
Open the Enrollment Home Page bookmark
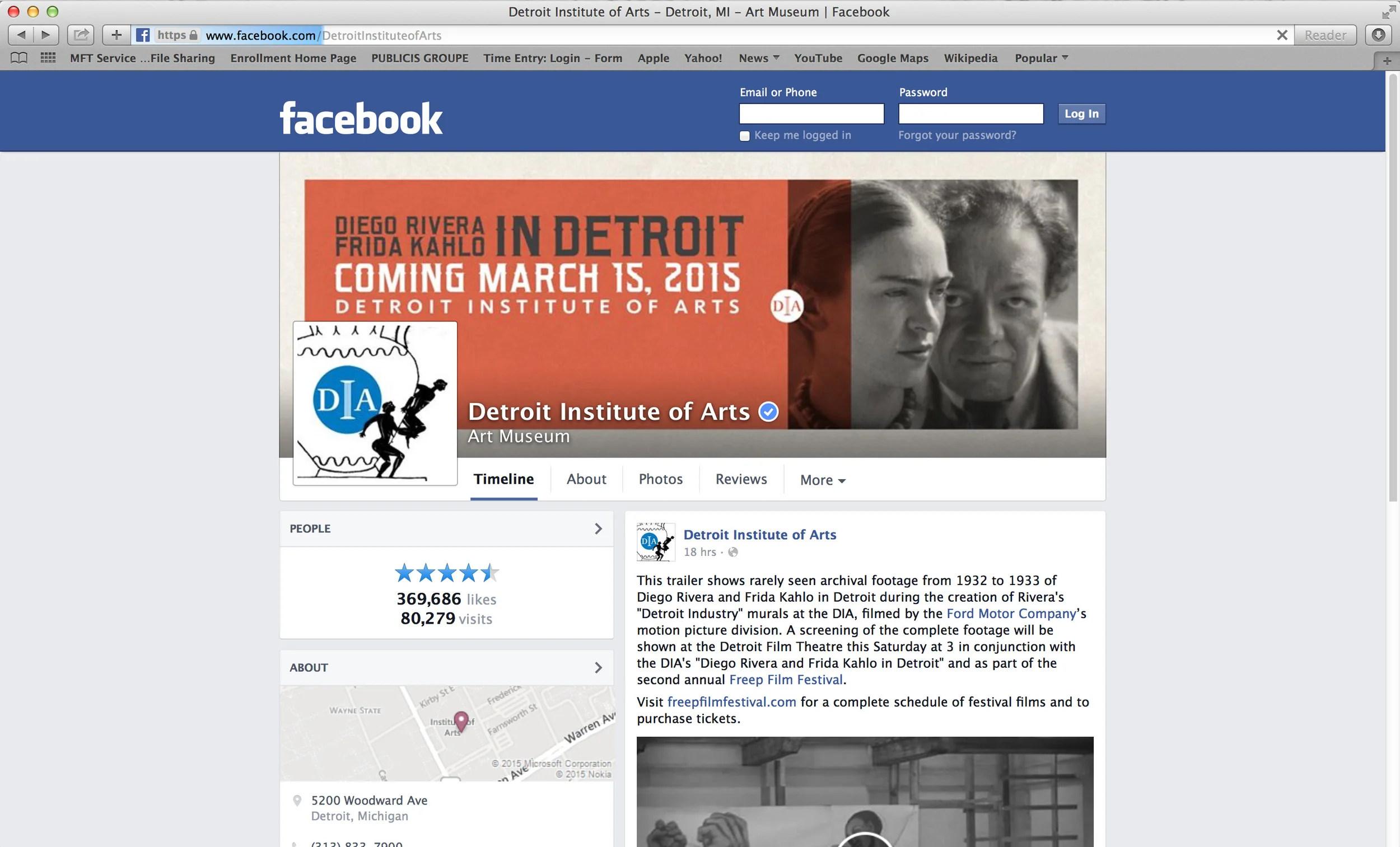coord(293,58)
